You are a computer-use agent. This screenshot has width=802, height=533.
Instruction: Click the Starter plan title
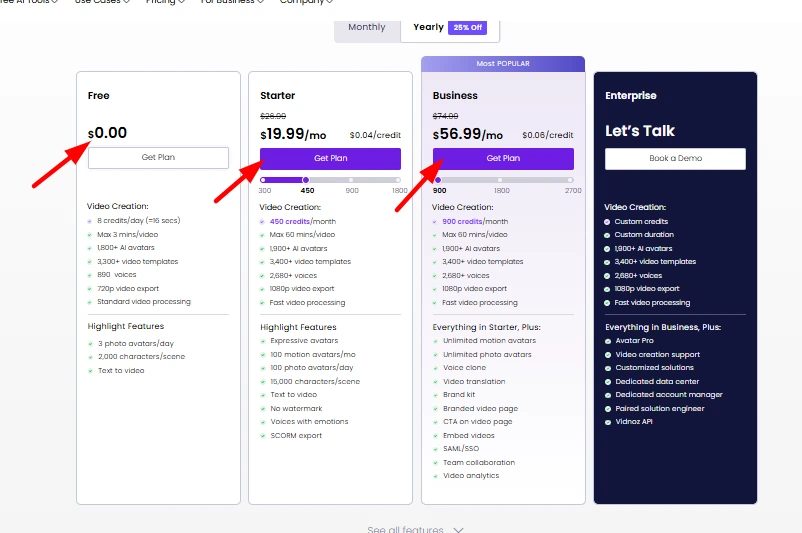[x=277, y=96]
